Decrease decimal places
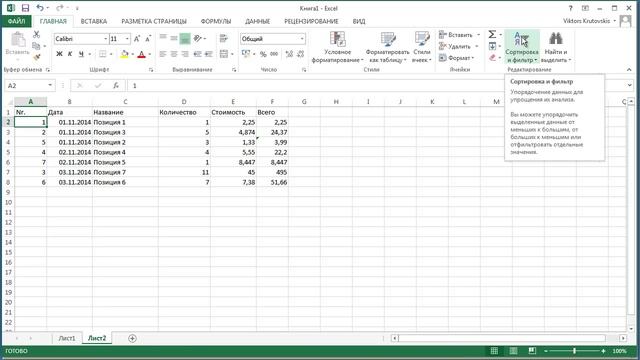 (301, 54)
